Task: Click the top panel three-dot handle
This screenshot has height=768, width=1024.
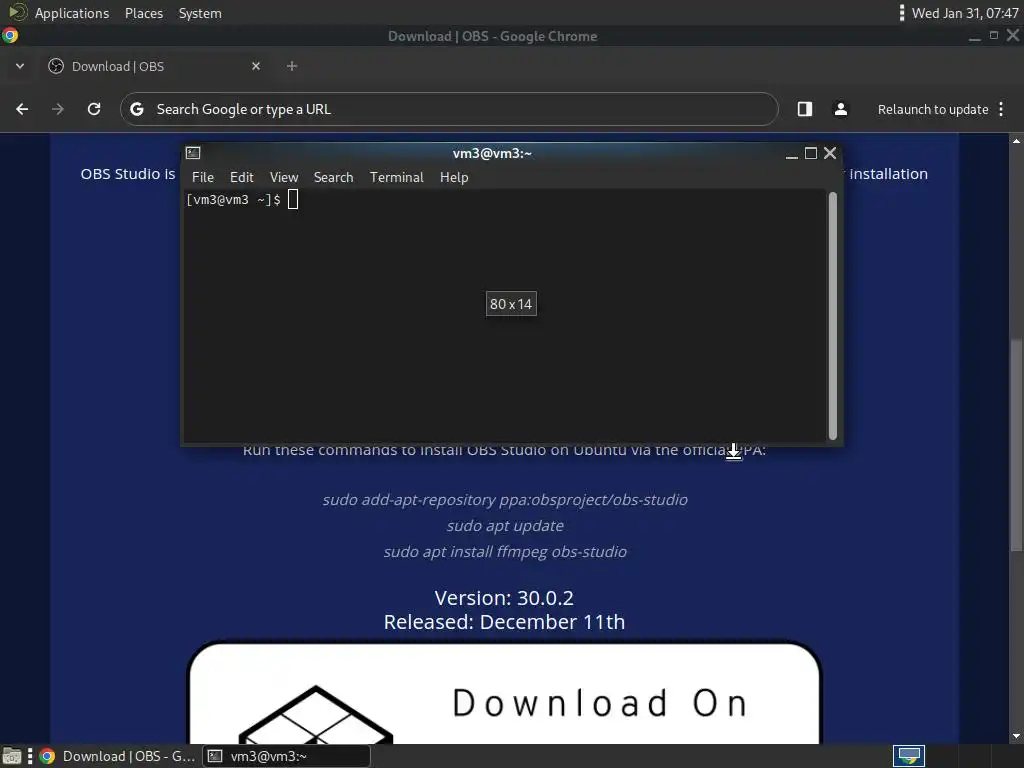Action: [902, 12]
